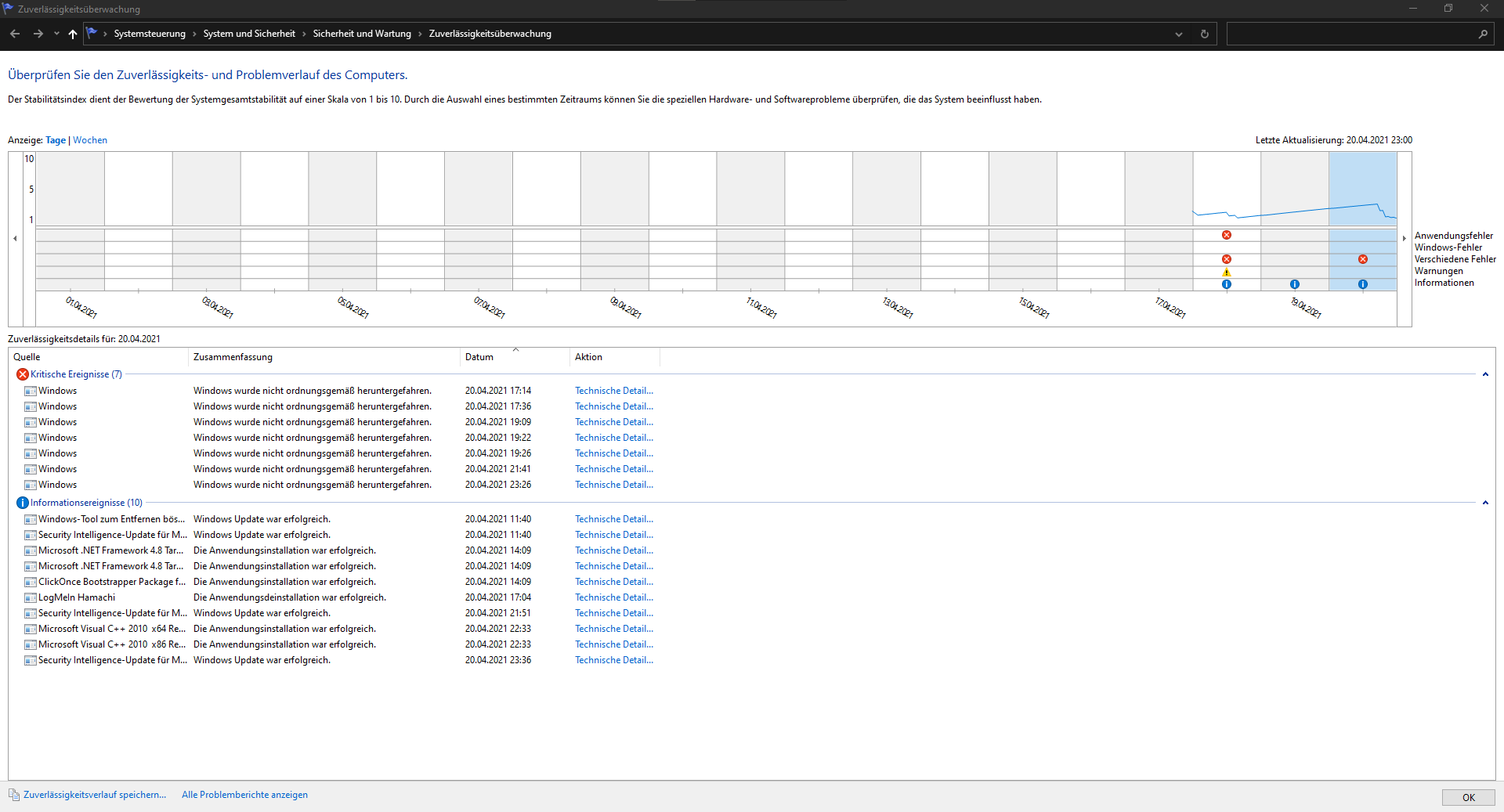Open recent locations dropdown arrow
This screenshot has height=812, width=1504.
56,34
